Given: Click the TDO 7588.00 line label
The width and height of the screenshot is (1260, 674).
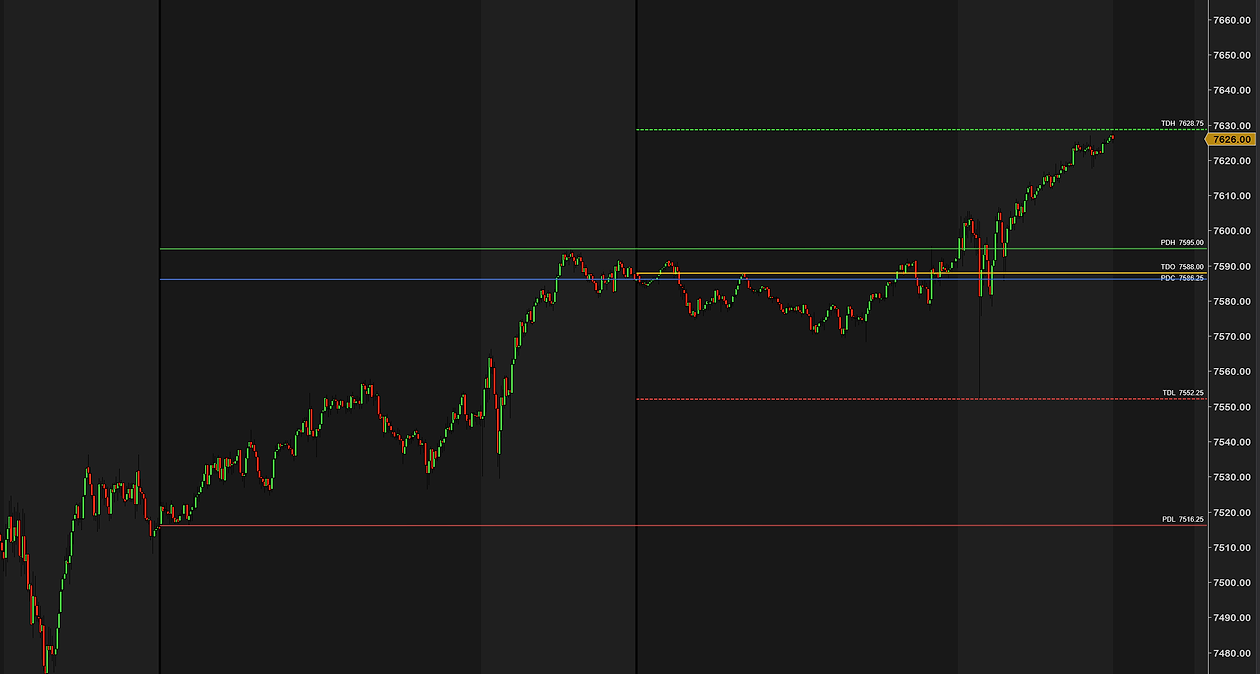Looking at the screenshot, I should (1182, 267).
